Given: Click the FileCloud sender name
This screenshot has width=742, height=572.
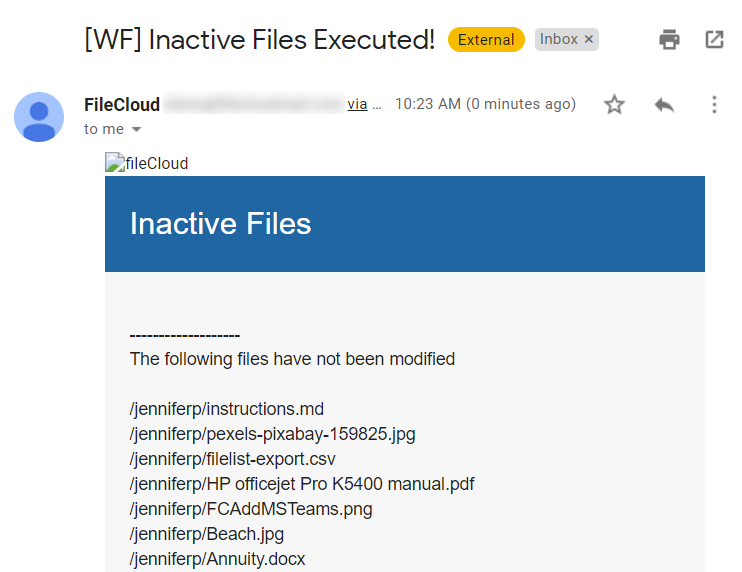Looking at the screenshot, I should point(122,104).
